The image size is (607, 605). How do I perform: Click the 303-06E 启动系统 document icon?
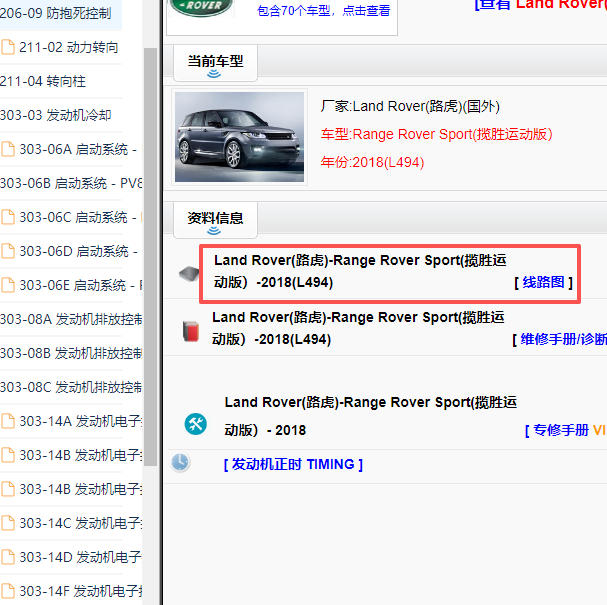point(8,285)
